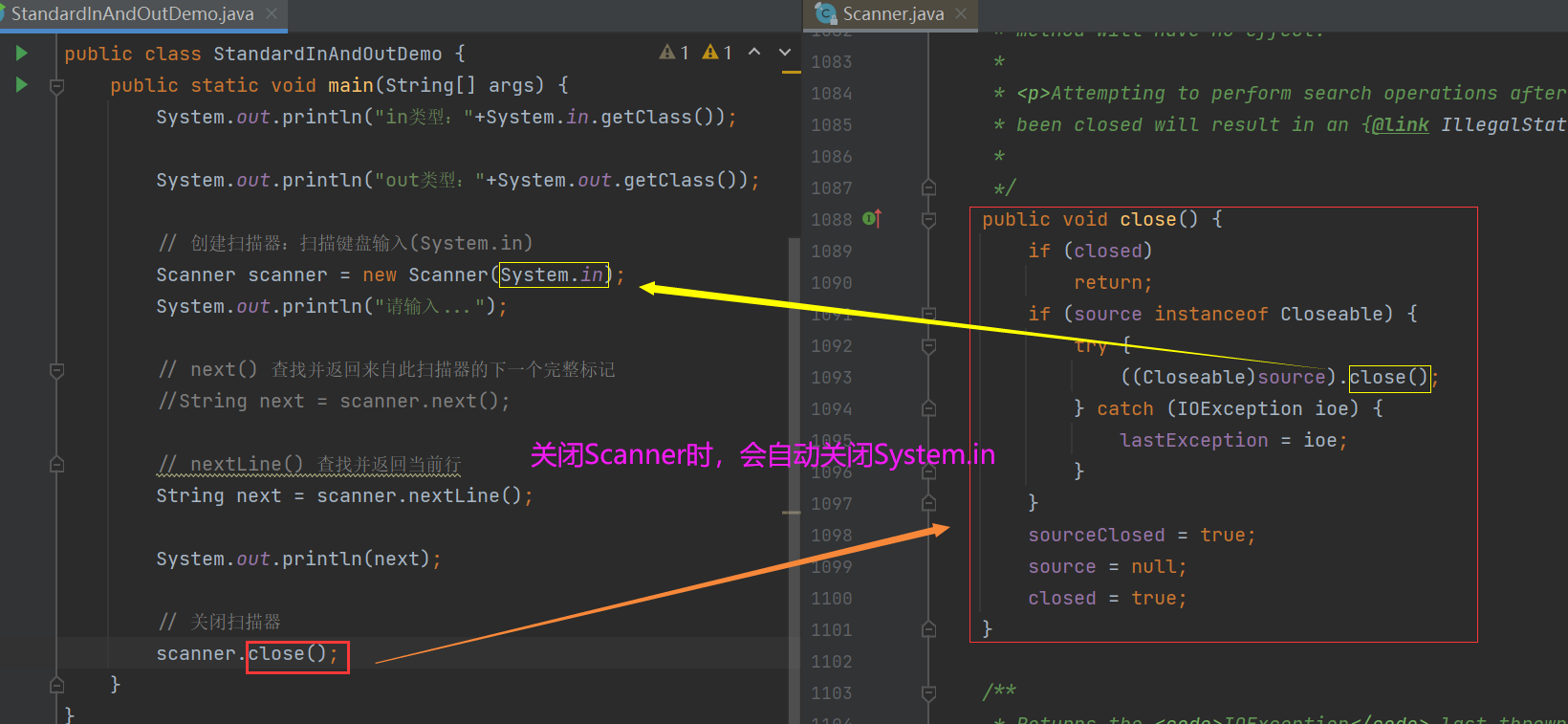Collapse the main method at its signature line
Viewport: 1568px width, 724px height.
point(56,86)
